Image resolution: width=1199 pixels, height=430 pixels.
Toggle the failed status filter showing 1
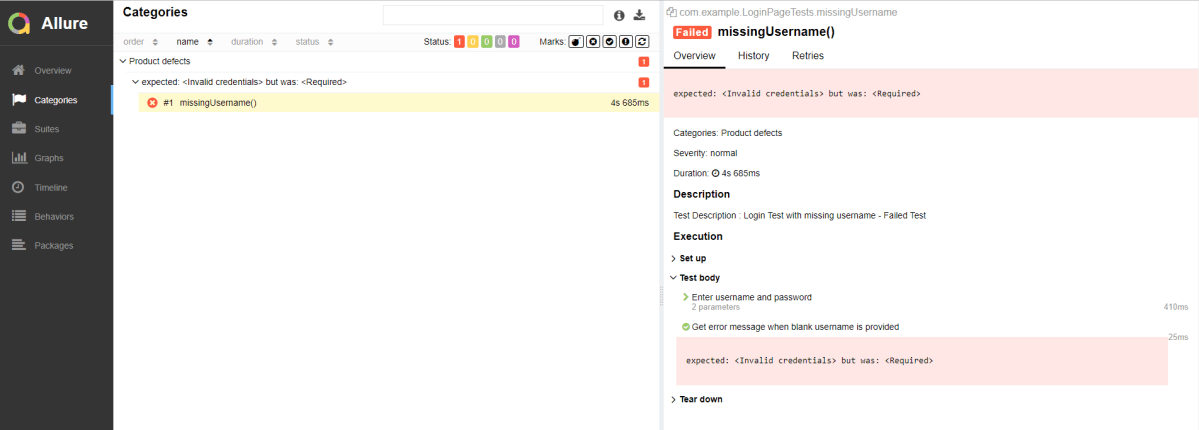(459, 42)
